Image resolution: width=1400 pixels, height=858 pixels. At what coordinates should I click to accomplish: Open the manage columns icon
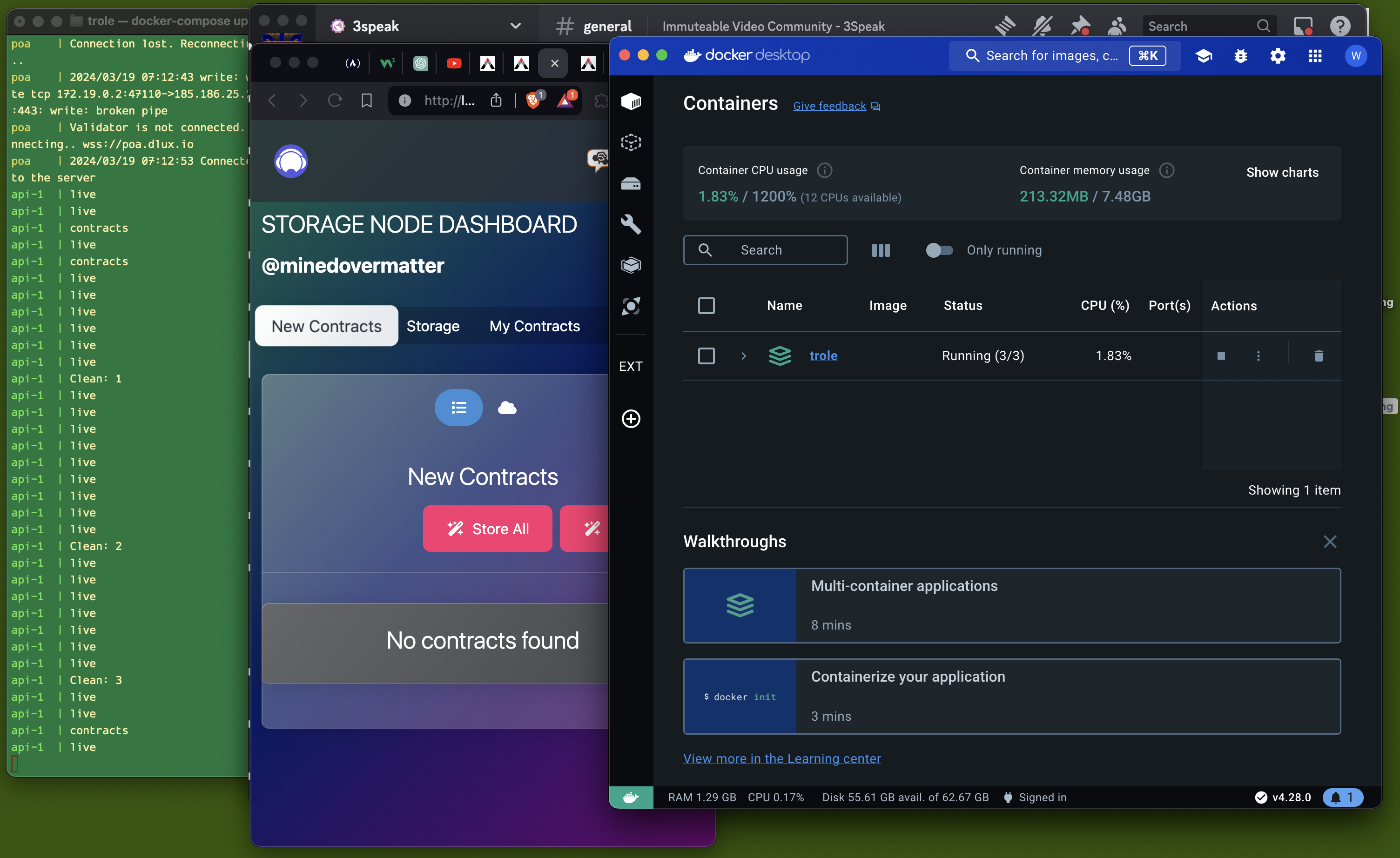(x=881, y=250)
